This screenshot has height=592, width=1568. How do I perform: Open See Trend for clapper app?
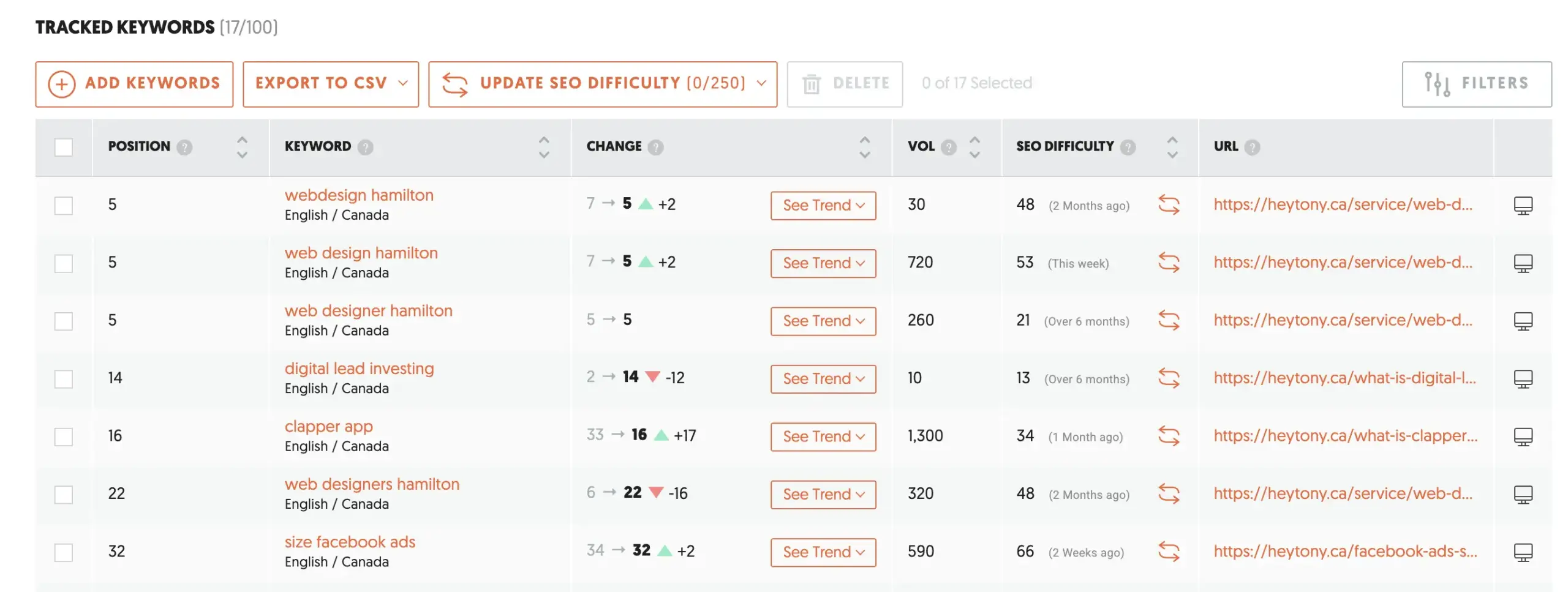click(x=823, y=436)
